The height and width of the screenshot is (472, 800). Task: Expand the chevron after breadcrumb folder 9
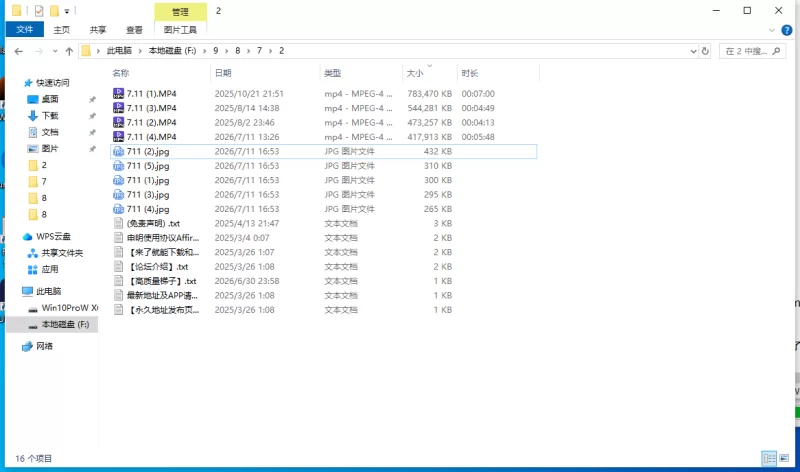coord(227,51)
